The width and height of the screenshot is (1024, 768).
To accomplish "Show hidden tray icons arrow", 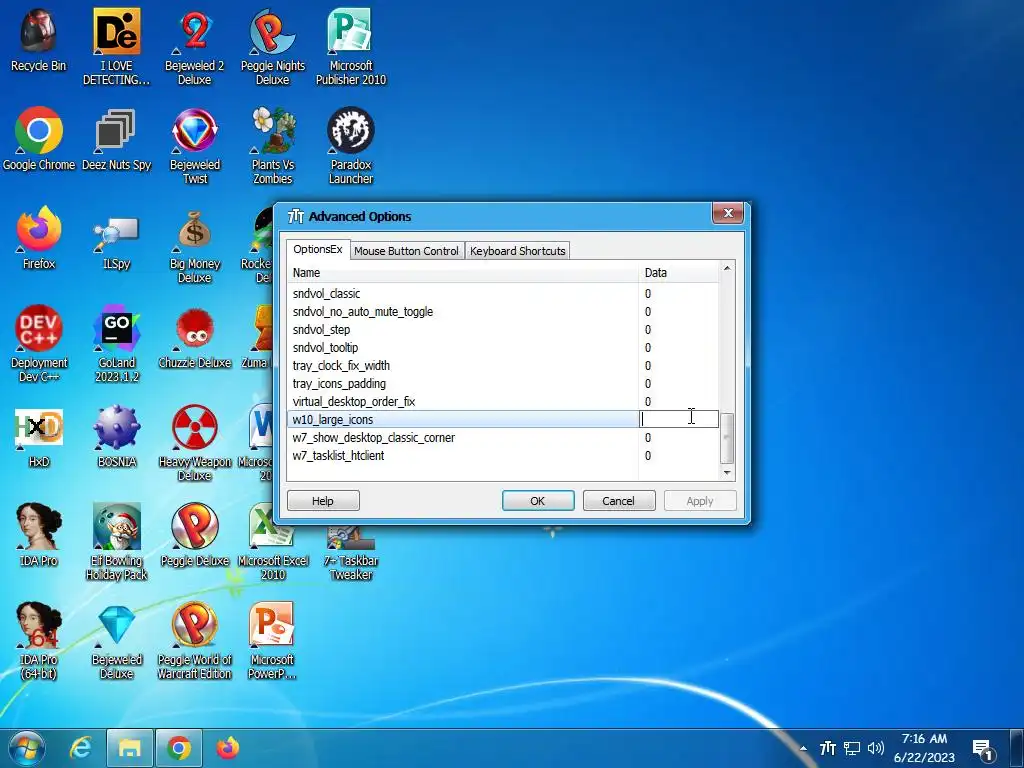I will pos(803,749).
